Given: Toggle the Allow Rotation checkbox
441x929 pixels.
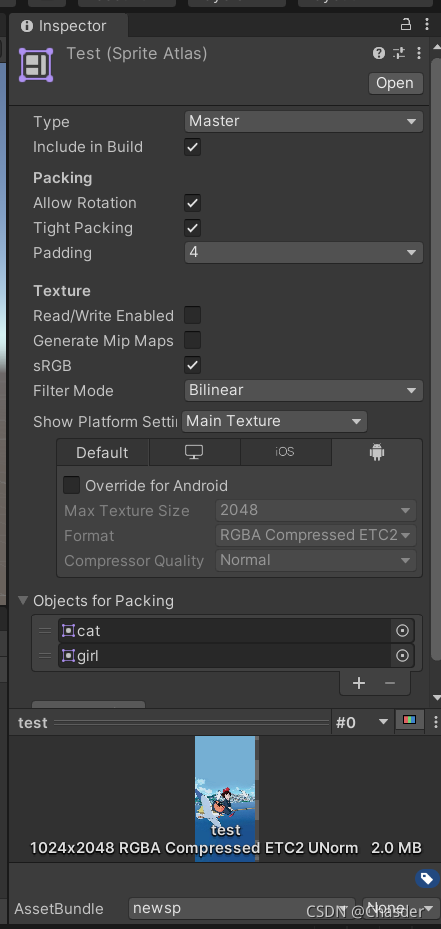Looking at the screenshot, I should (192, 203).
